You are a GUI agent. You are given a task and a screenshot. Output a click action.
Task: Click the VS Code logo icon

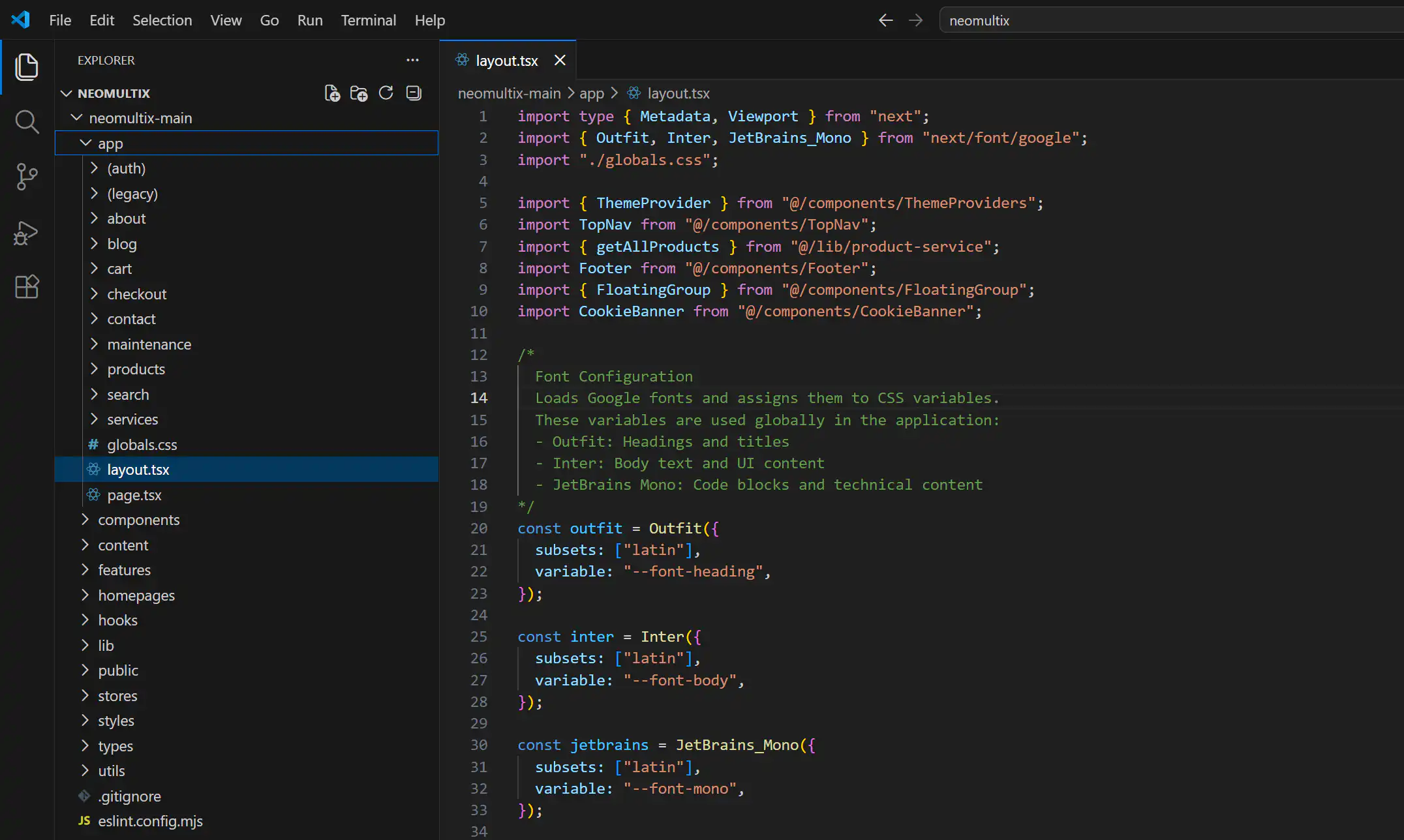point(21,20)
